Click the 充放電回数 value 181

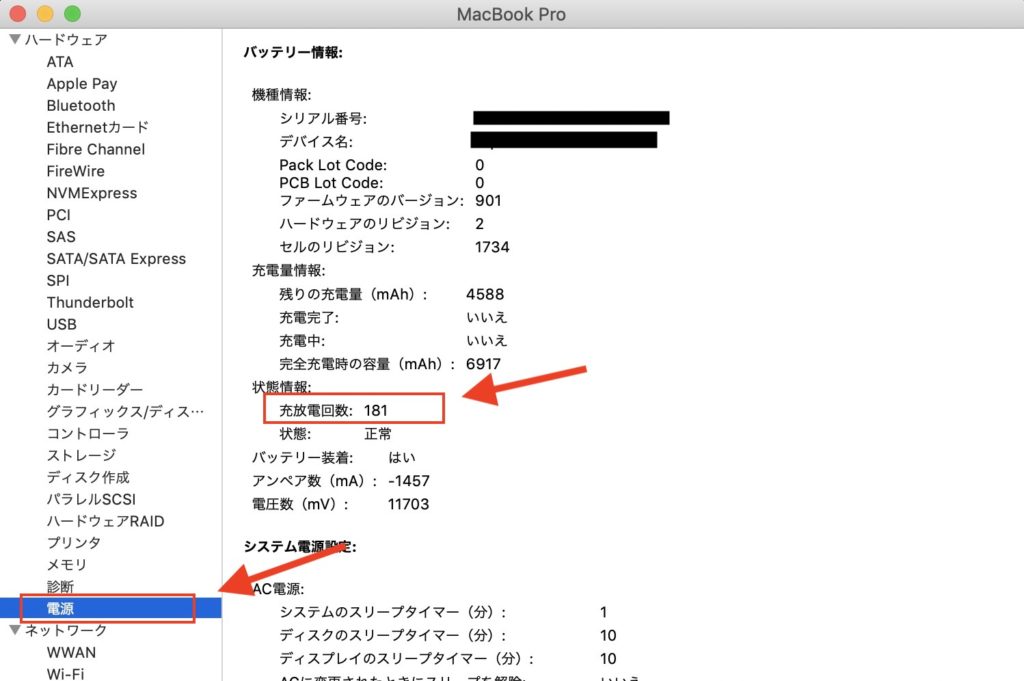375,410
